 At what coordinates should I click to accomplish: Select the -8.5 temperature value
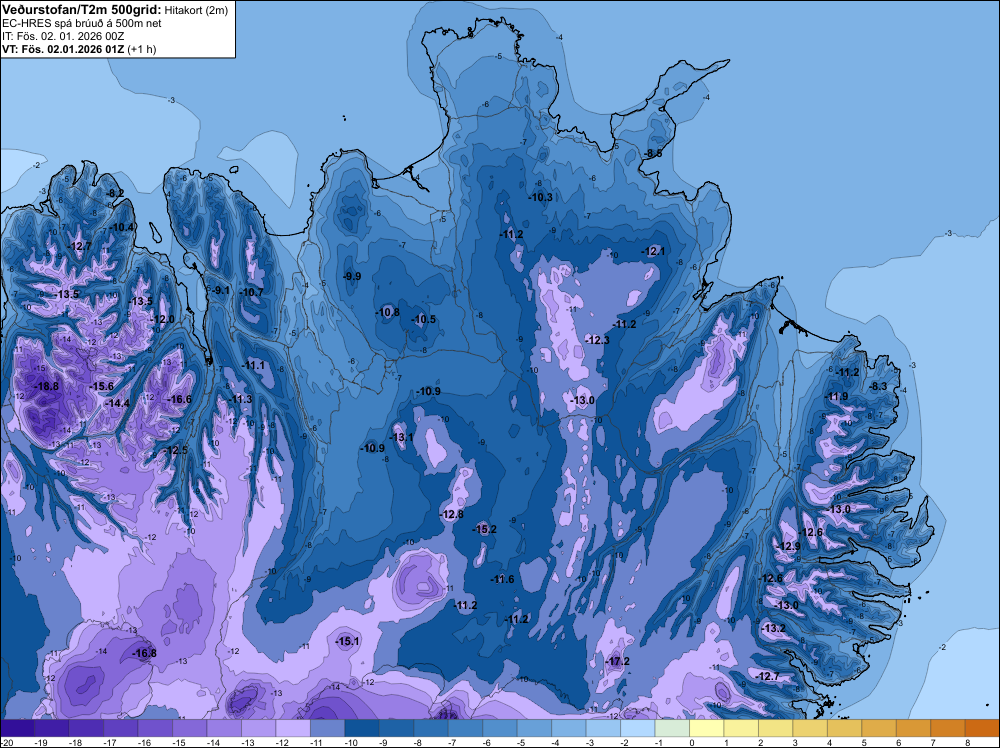[x=653, y=154]
